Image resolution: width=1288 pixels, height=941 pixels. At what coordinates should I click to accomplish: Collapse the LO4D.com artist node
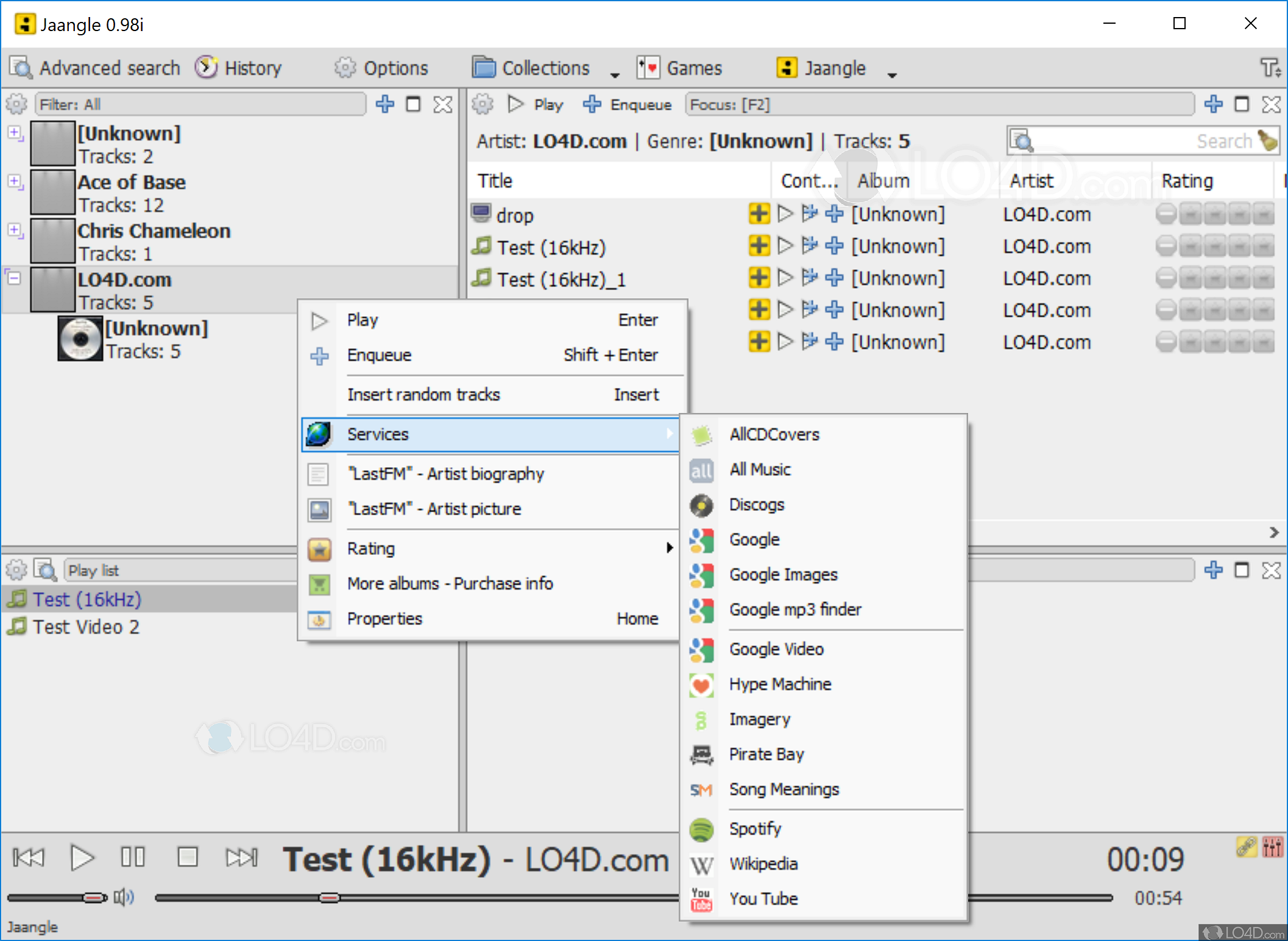15,278
